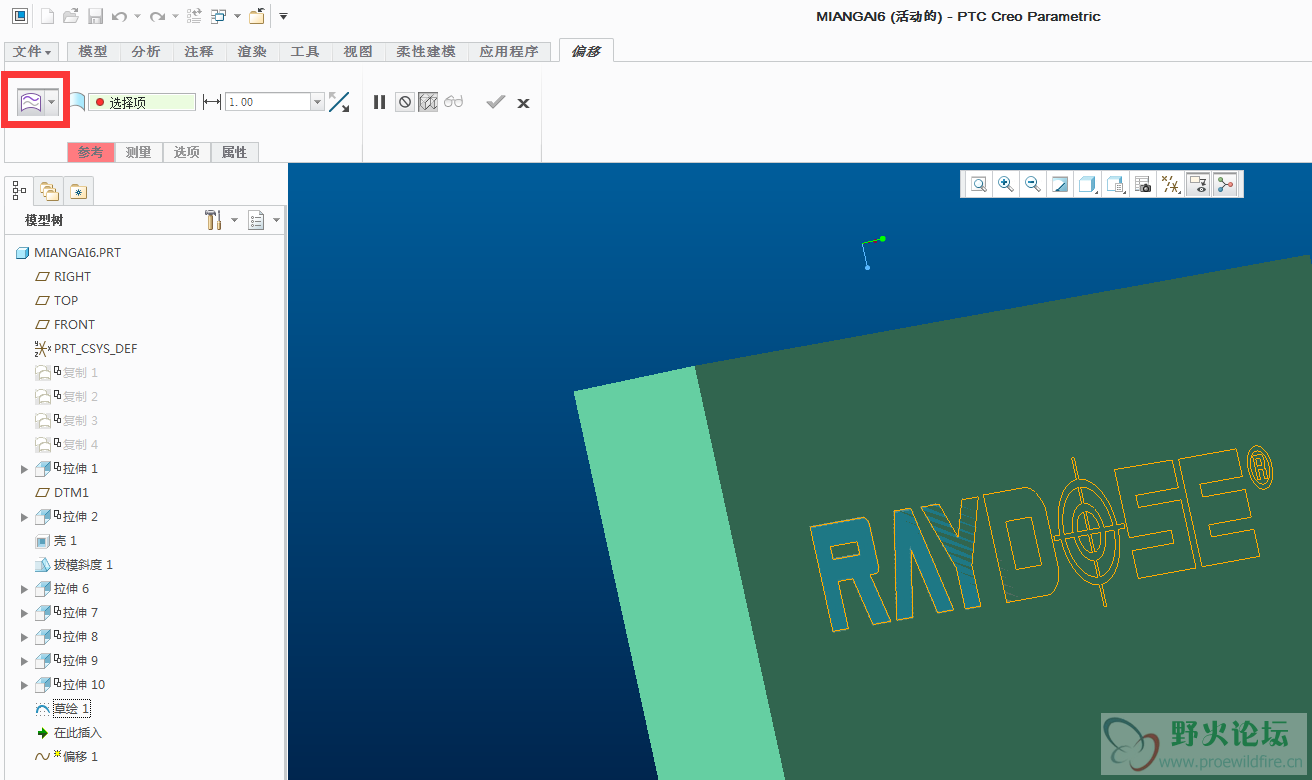Screen dimensions: 1312x780
Task: Open the windows list dropdown arrow
Action: [237, 16]
